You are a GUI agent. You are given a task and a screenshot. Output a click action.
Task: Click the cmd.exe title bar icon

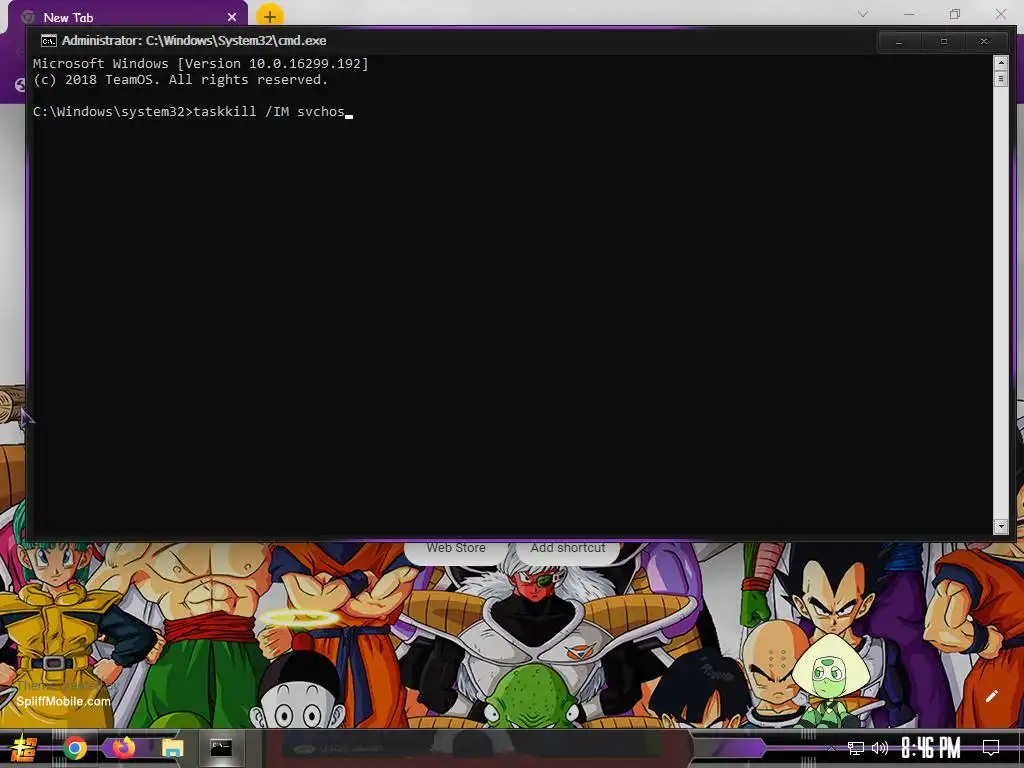coord(48,41)
